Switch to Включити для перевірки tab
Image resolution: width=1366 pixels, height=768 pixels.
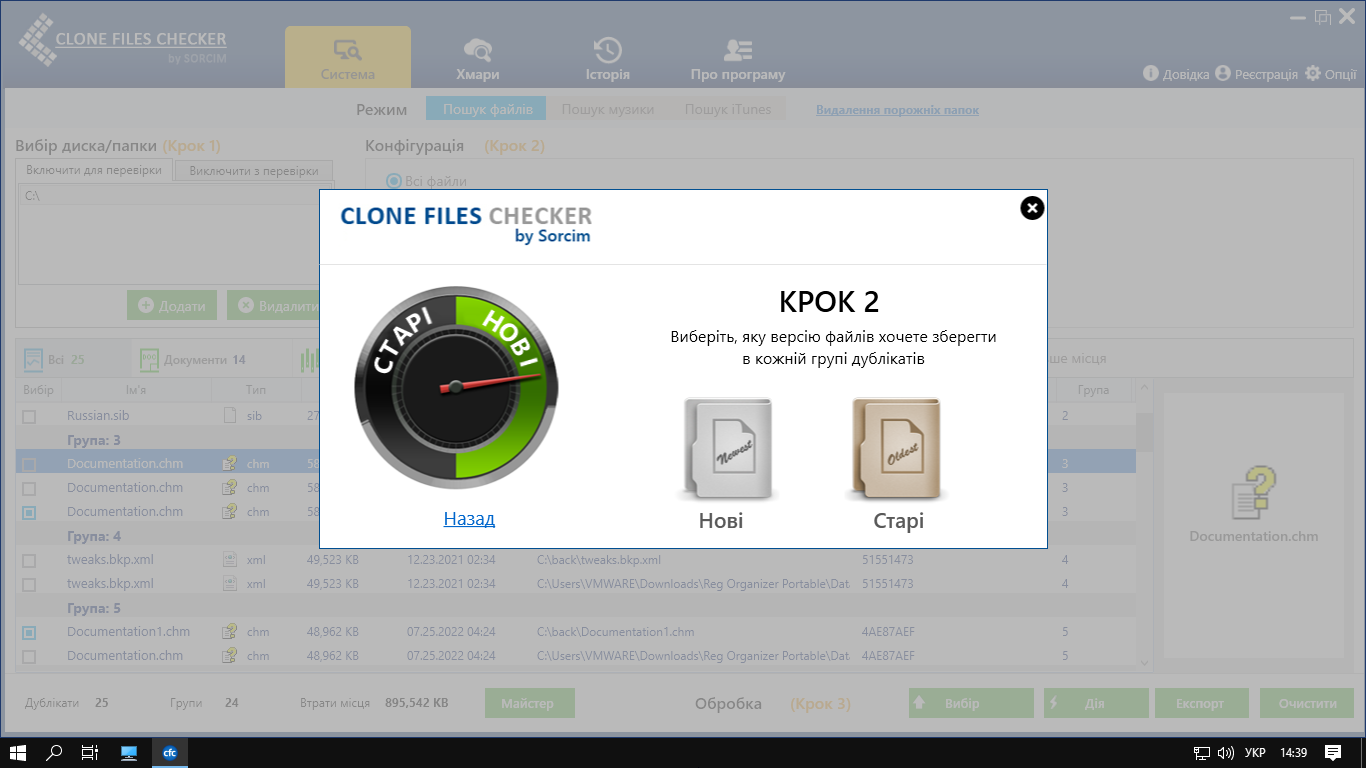[94, 170]
